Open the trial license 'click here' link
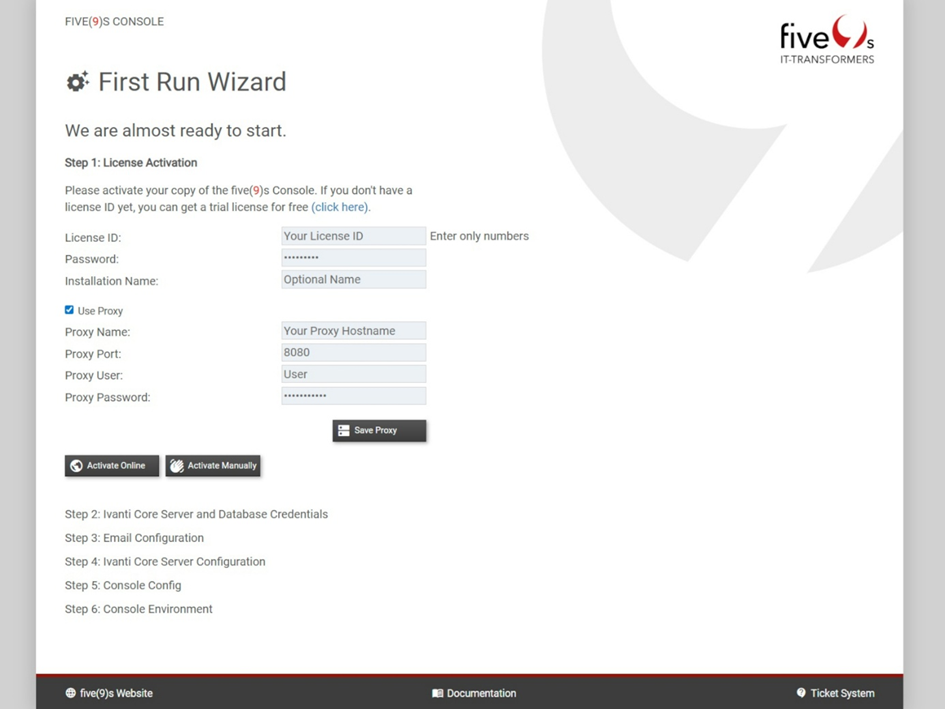 (339, 207)
